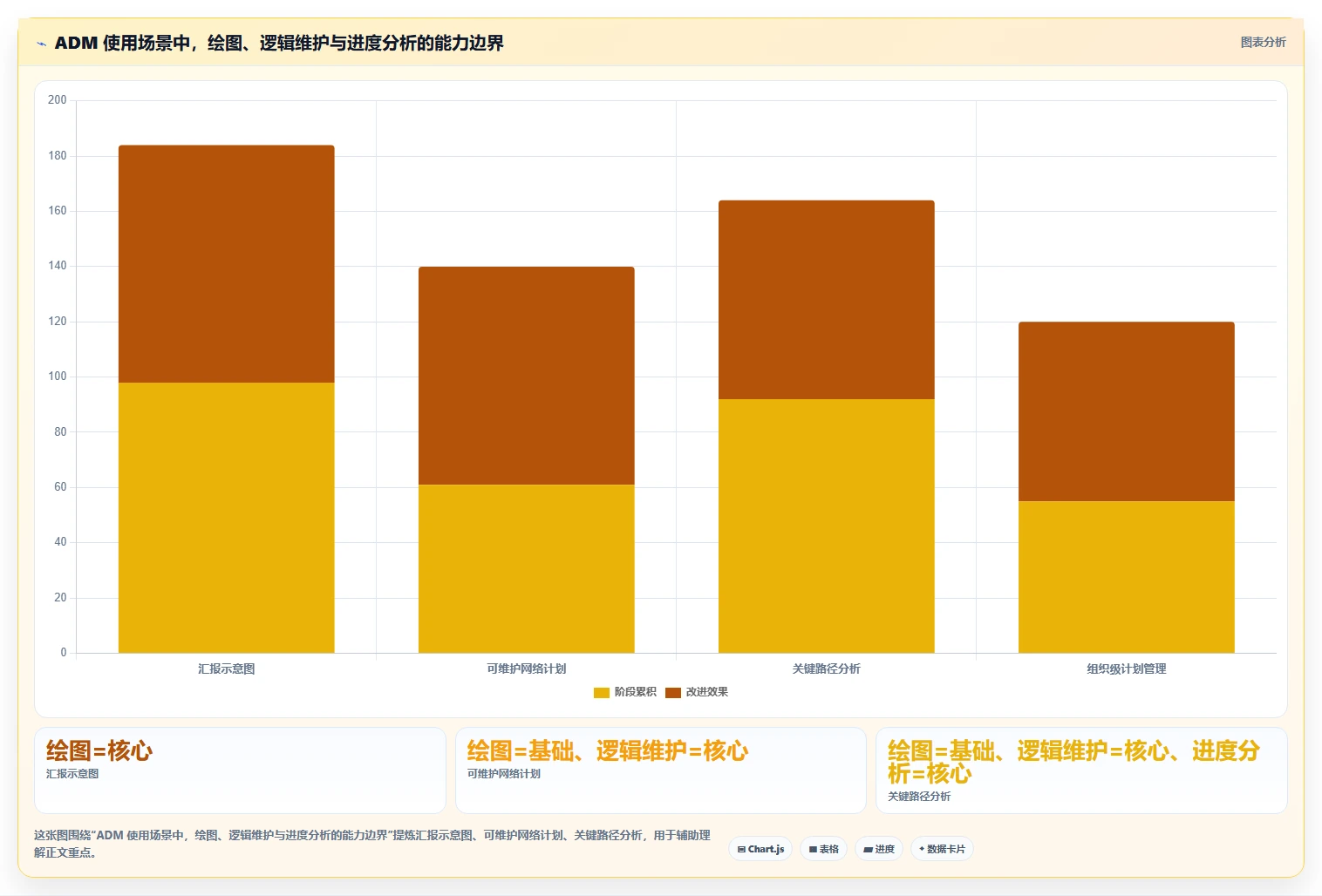Click the 关键路径分析 caption in third card

[919, 797]
